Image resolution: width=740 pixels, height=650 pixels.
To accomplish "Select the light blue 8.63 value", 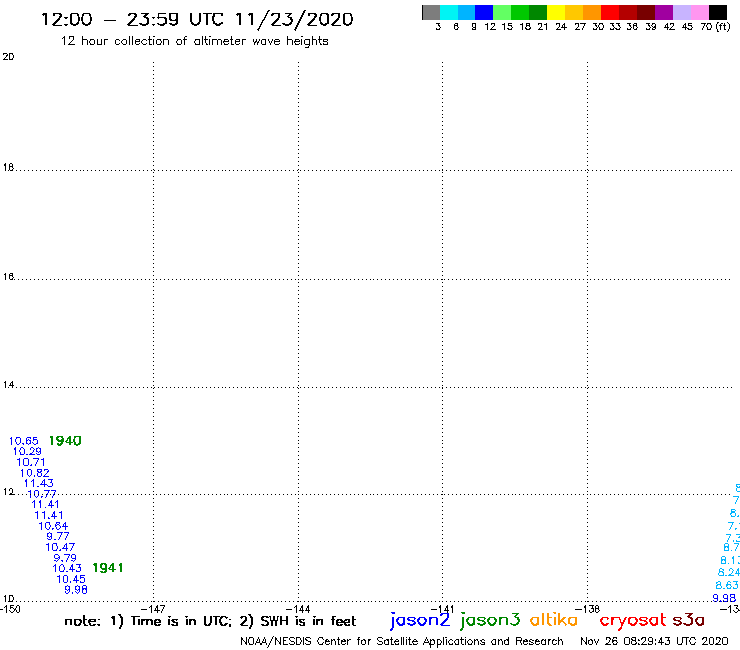I will coord(727,585).
